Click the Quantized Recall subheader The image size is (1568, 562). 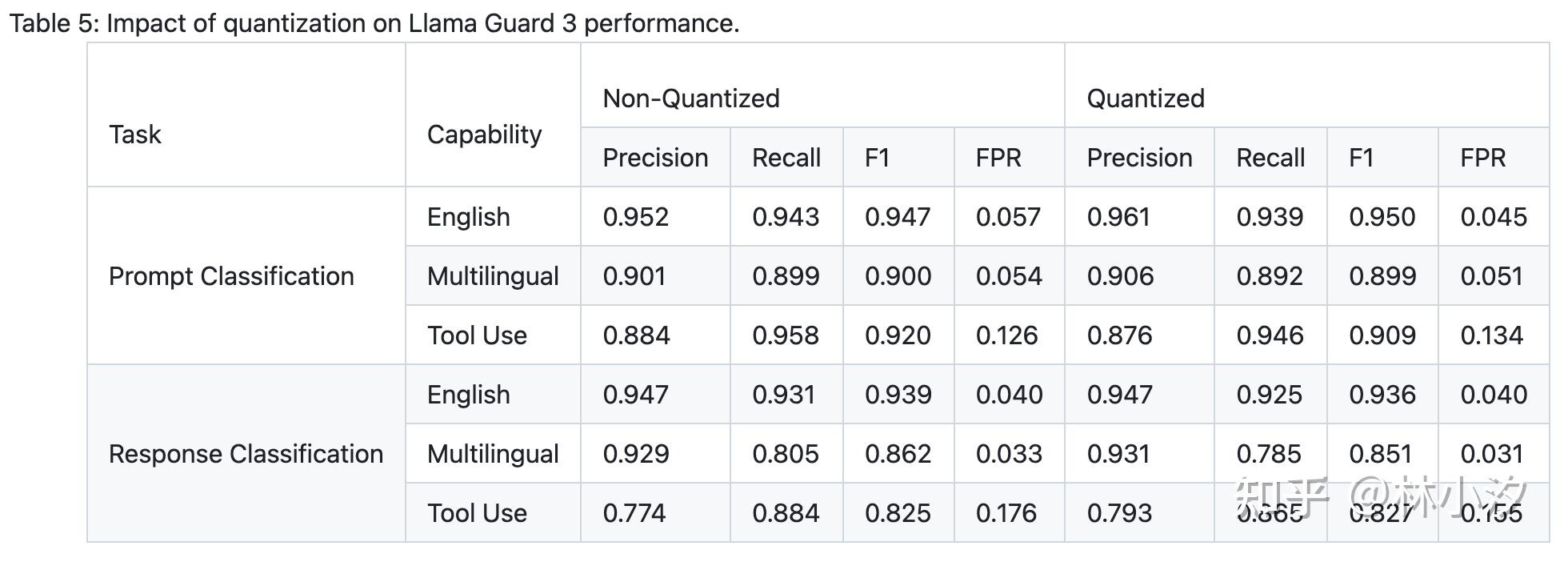1270,158
